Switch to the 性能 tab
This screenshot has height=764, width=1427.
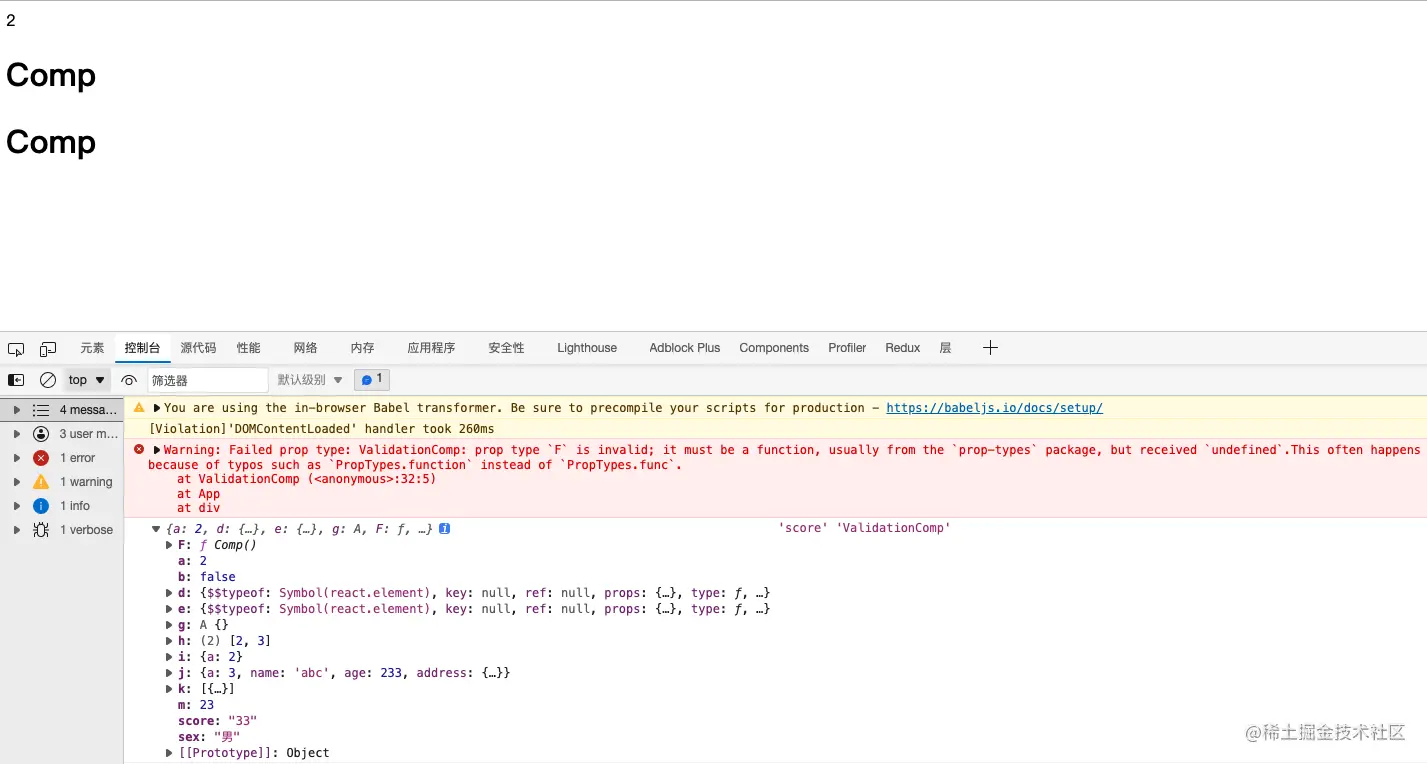249,348
